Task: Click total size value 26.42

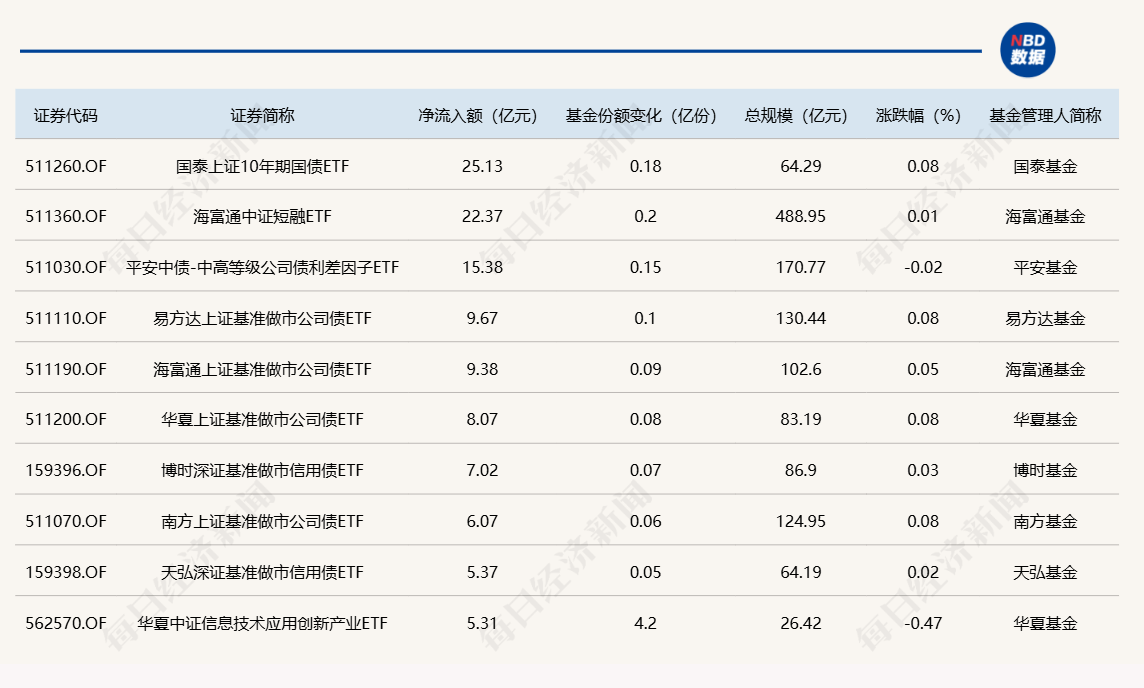Action: 800,624
